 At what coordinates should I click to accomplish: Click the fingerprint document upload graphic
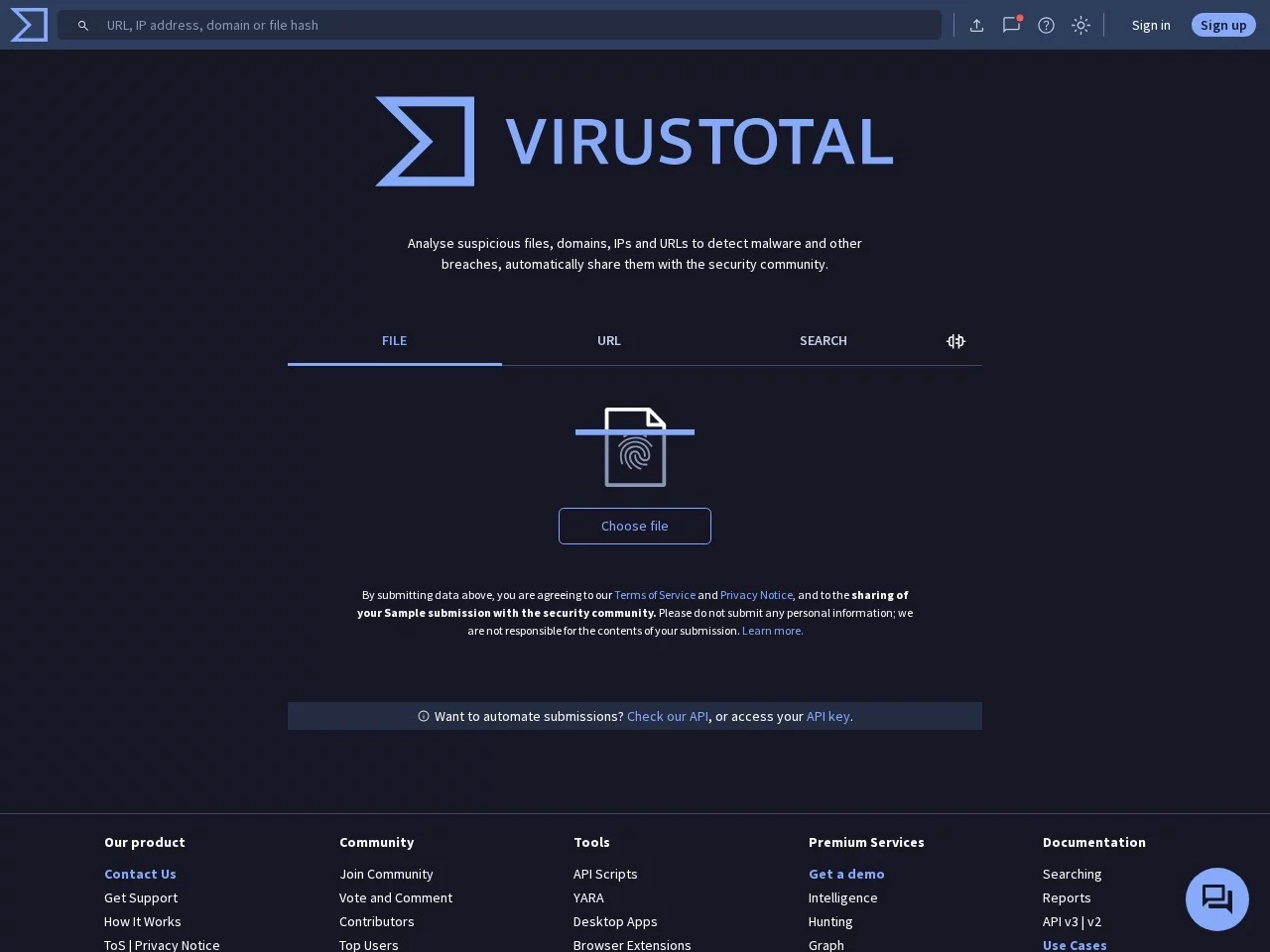[x=634, y=446]
